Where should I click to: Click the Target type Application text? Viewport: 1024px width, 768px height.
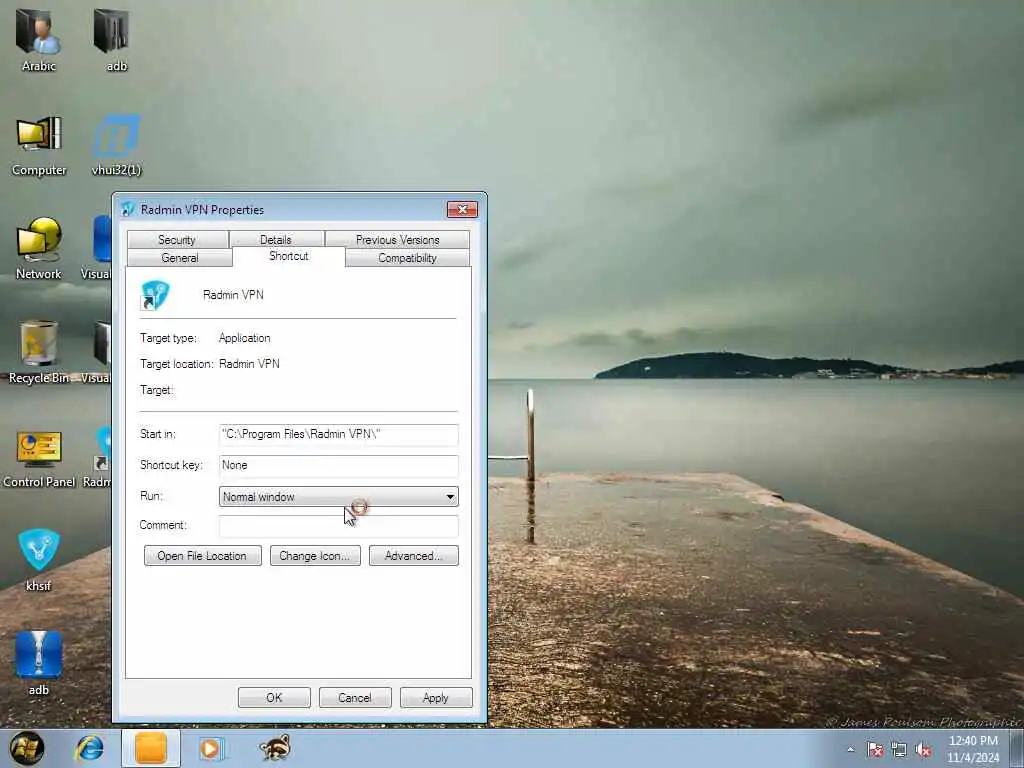tap(244, 338)
